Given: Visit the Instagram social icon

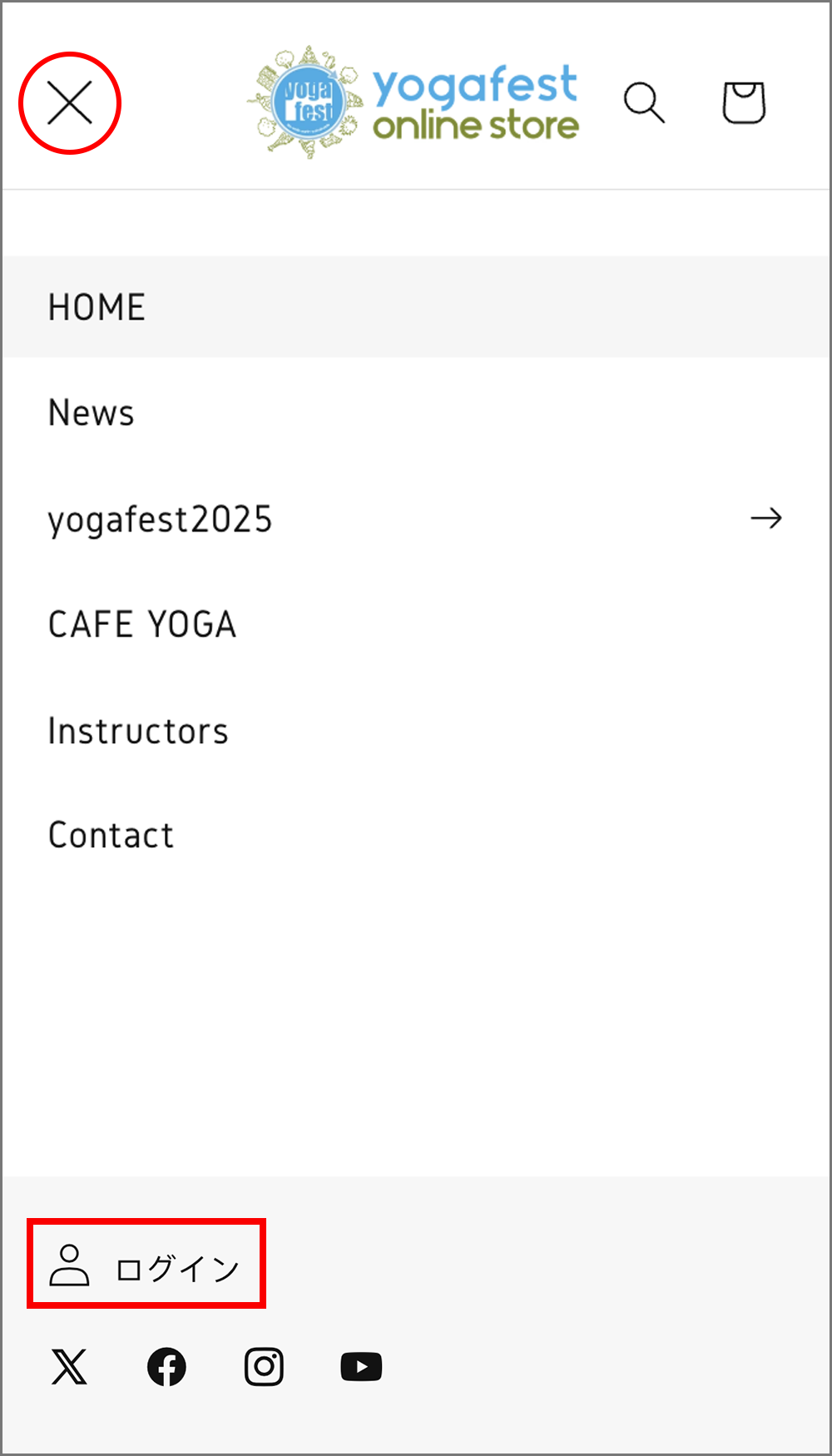Looking at the screenshot, I should [264, 1366].
